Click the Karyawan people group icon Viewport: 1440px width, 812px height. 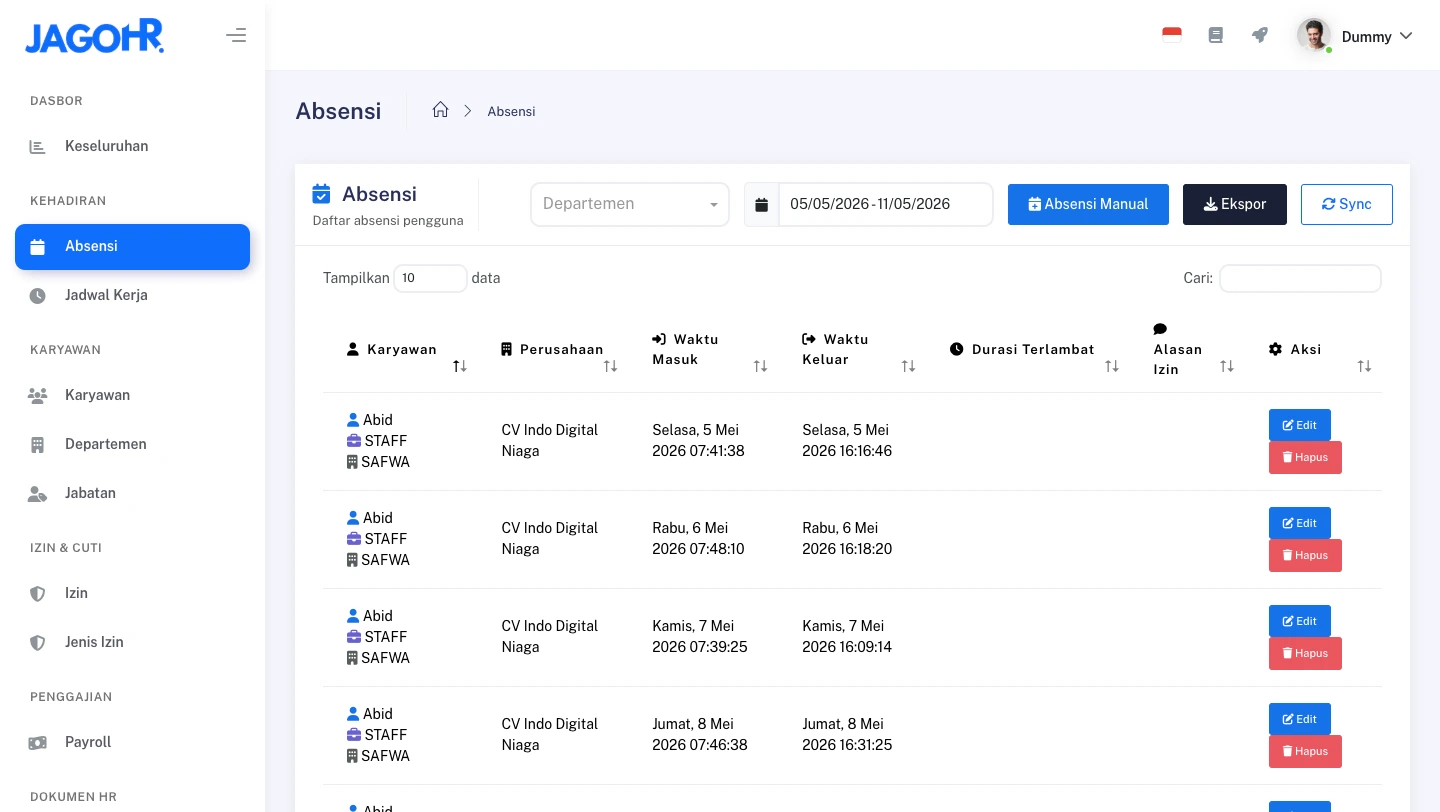(x=37, y=396)
